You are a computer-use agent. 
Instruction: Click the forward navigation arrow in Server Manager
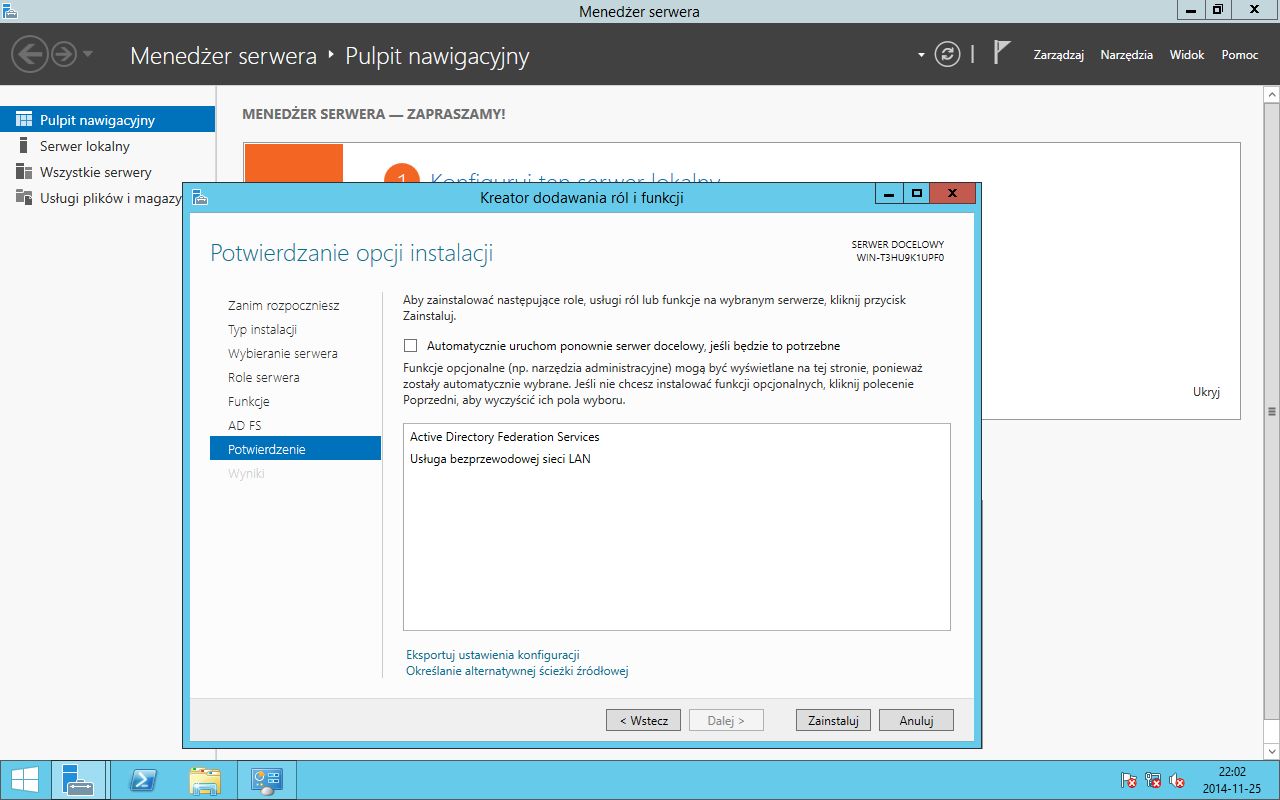pos(63,54)
